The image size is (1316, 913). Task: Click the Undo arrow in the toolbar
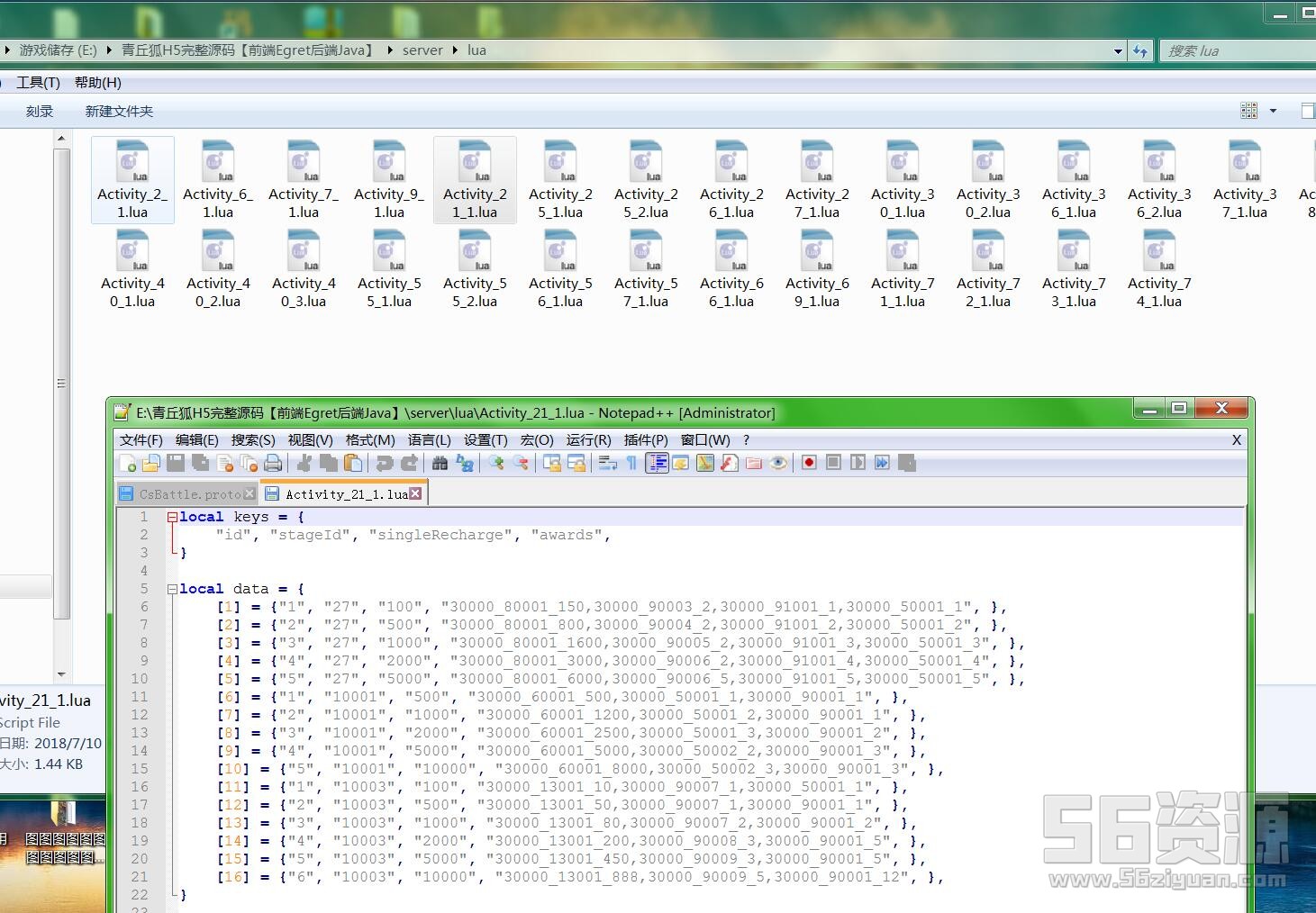pyautogui.click(x=385, y=463)
